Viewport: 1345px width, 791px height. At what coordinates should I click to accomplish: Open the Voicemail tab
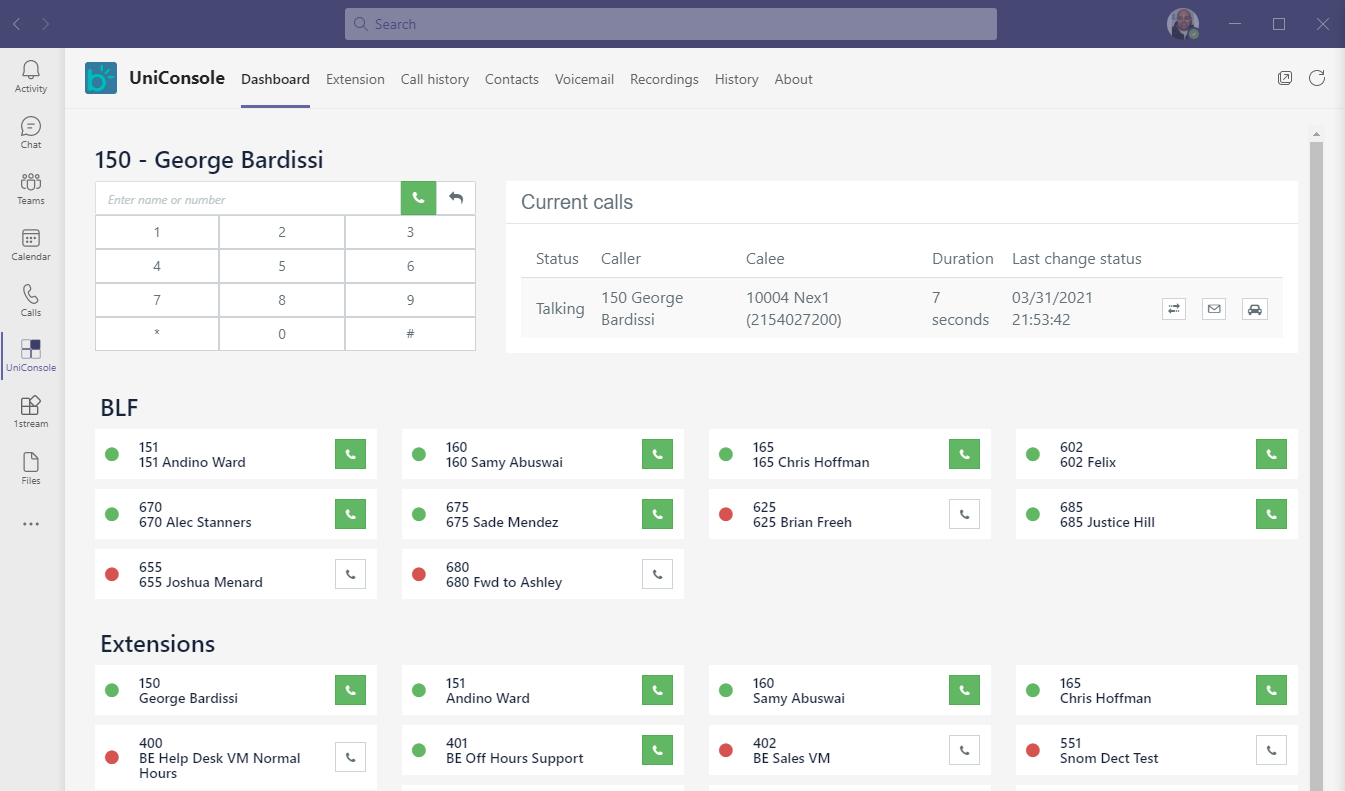tap(584, 79)
